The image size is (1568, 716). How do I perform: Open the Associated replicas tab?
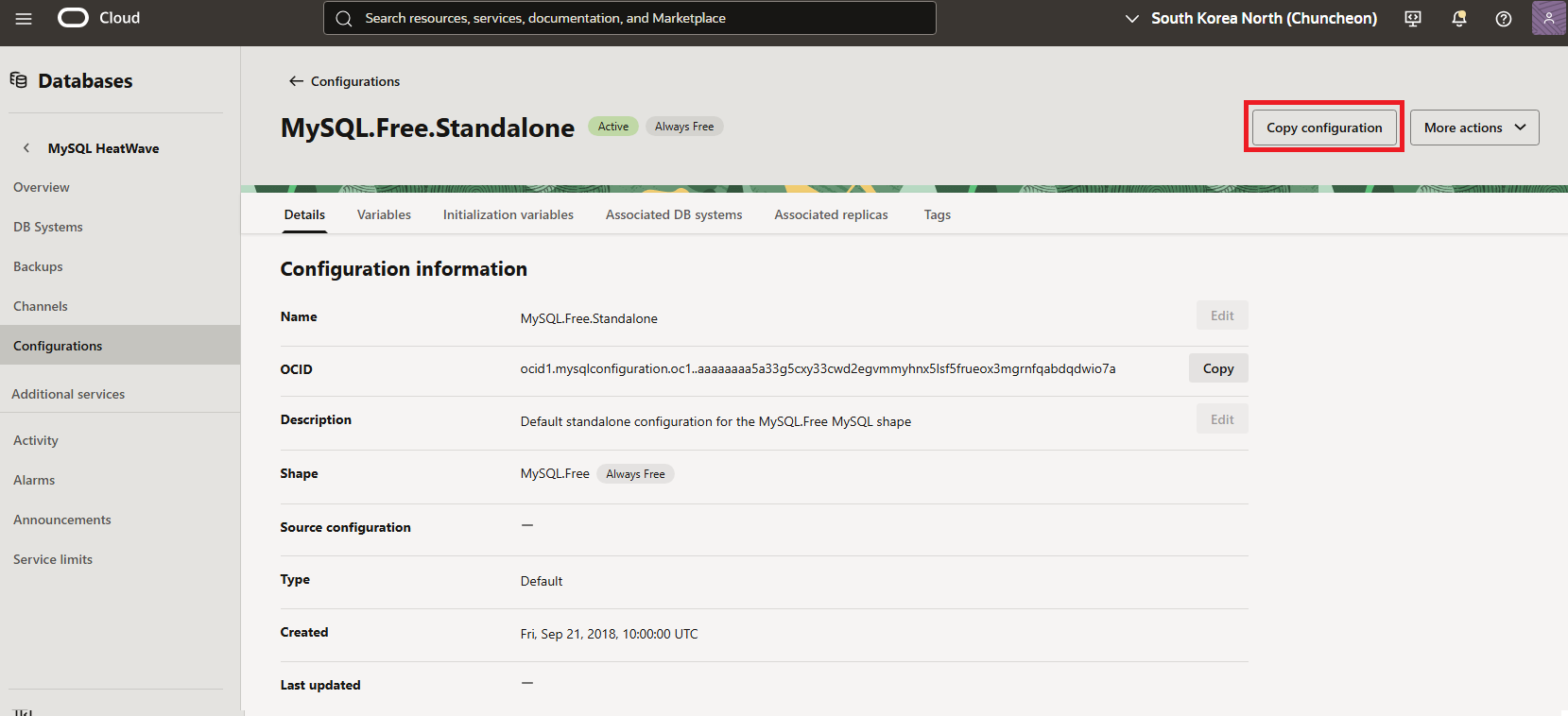click(831, 214)
